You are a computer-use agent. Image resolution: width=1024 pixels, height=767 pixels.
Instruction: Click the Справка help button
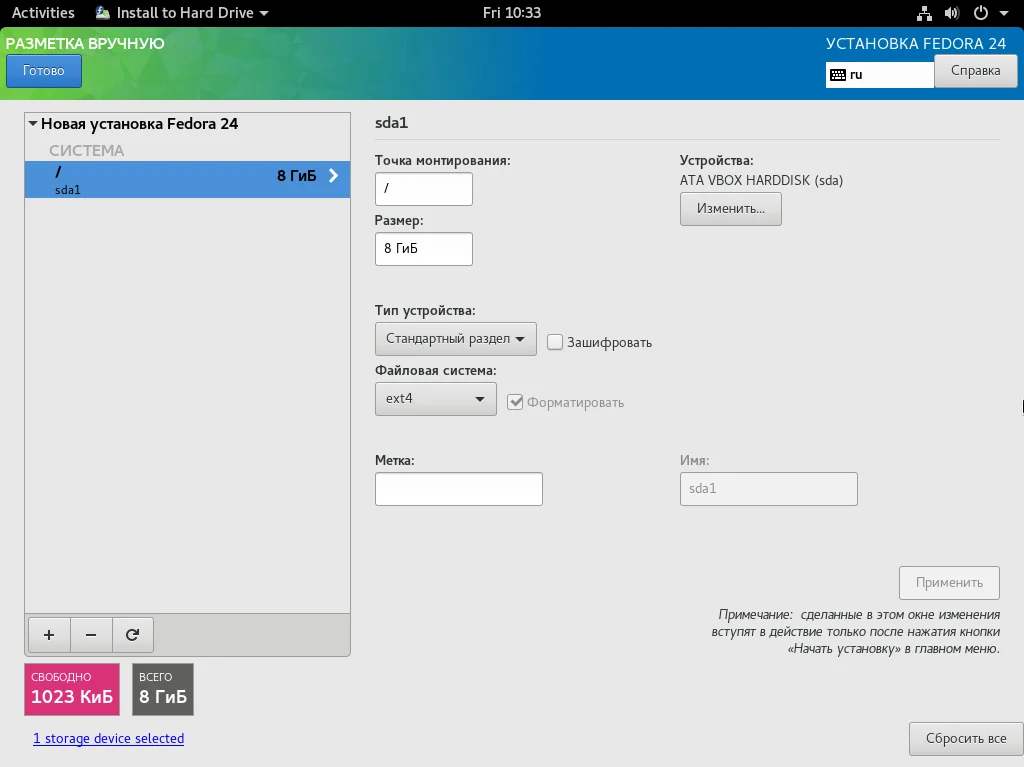(975, 71)
